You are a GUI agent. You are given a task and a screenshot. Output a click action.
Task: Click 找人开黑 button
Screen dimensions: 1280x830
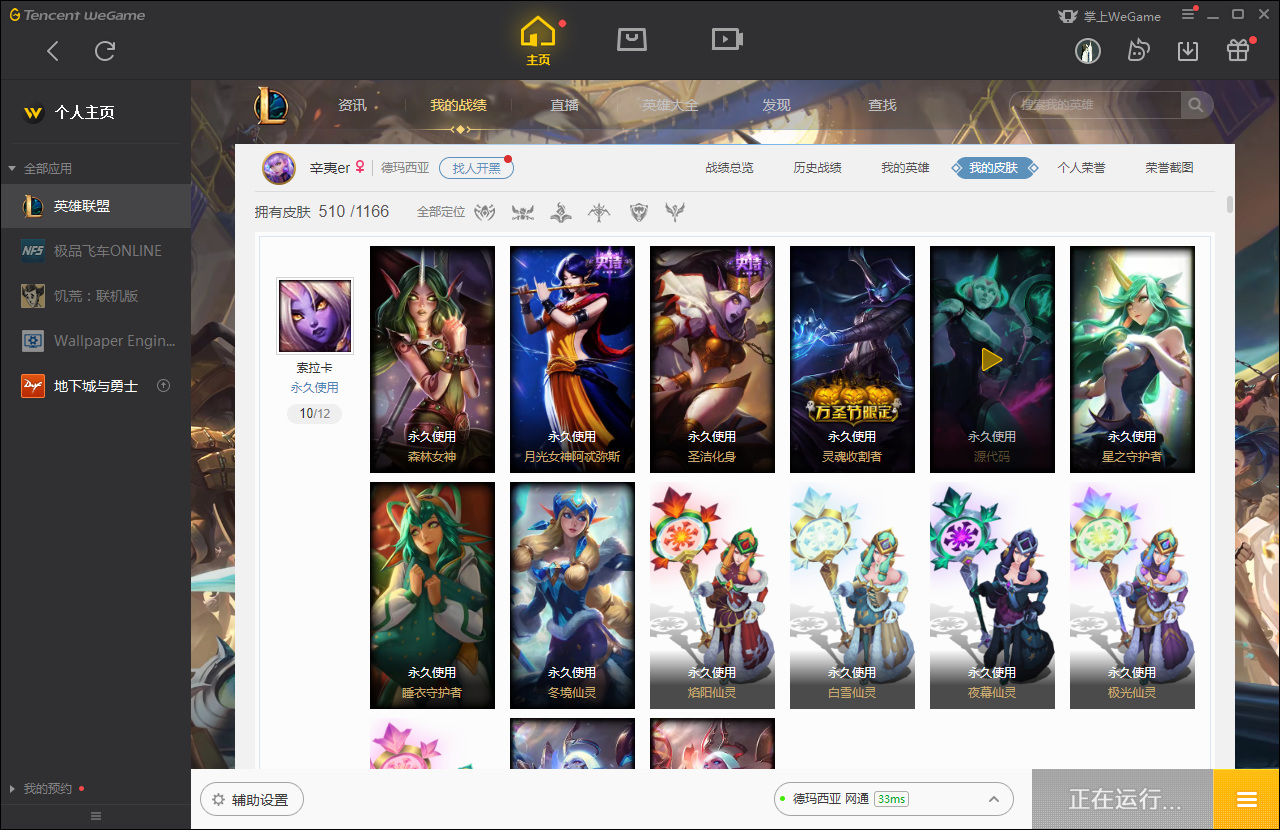[x=476, y=168]
